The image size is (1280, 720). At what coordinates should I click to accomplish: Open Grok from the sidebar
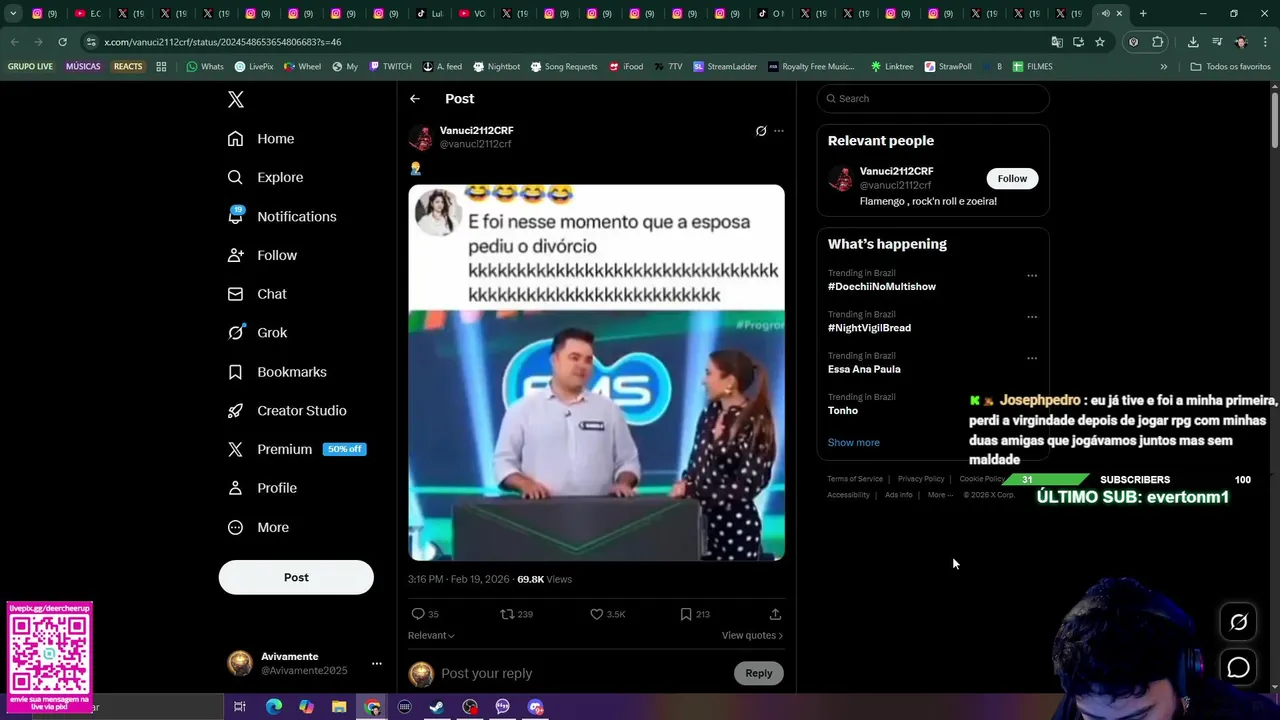coord(257,333)
